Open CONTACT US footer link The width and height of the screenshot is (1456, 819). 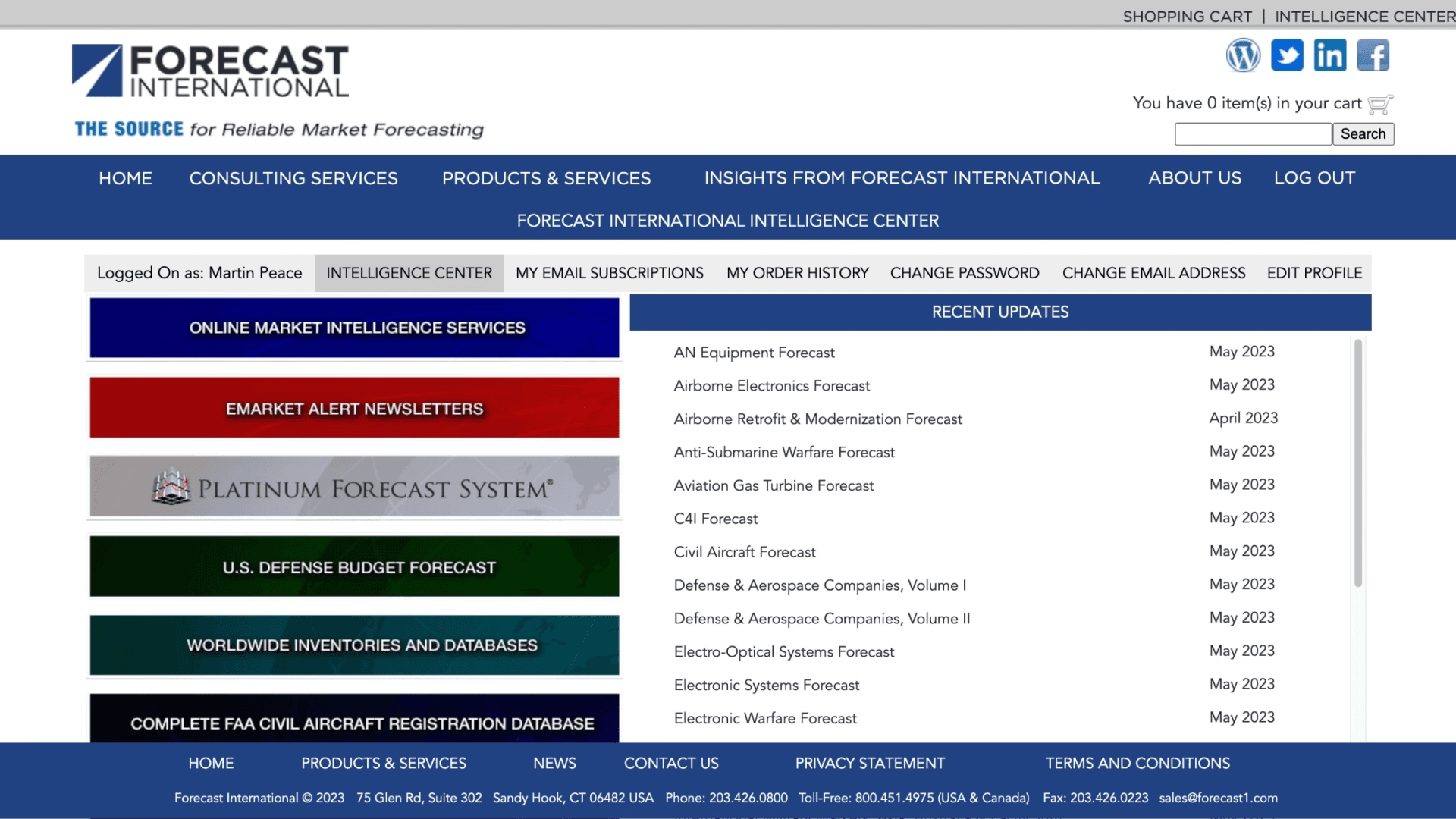(x=671, y=764)
